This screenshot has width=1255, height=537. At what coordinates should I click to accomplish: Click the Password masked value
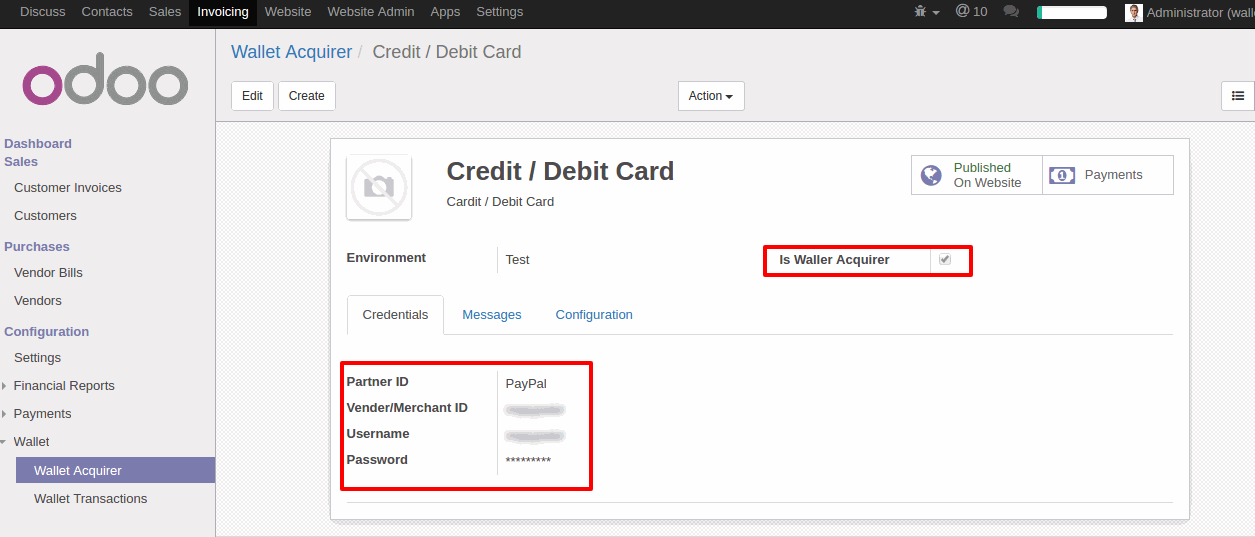(x=528, y=460)
